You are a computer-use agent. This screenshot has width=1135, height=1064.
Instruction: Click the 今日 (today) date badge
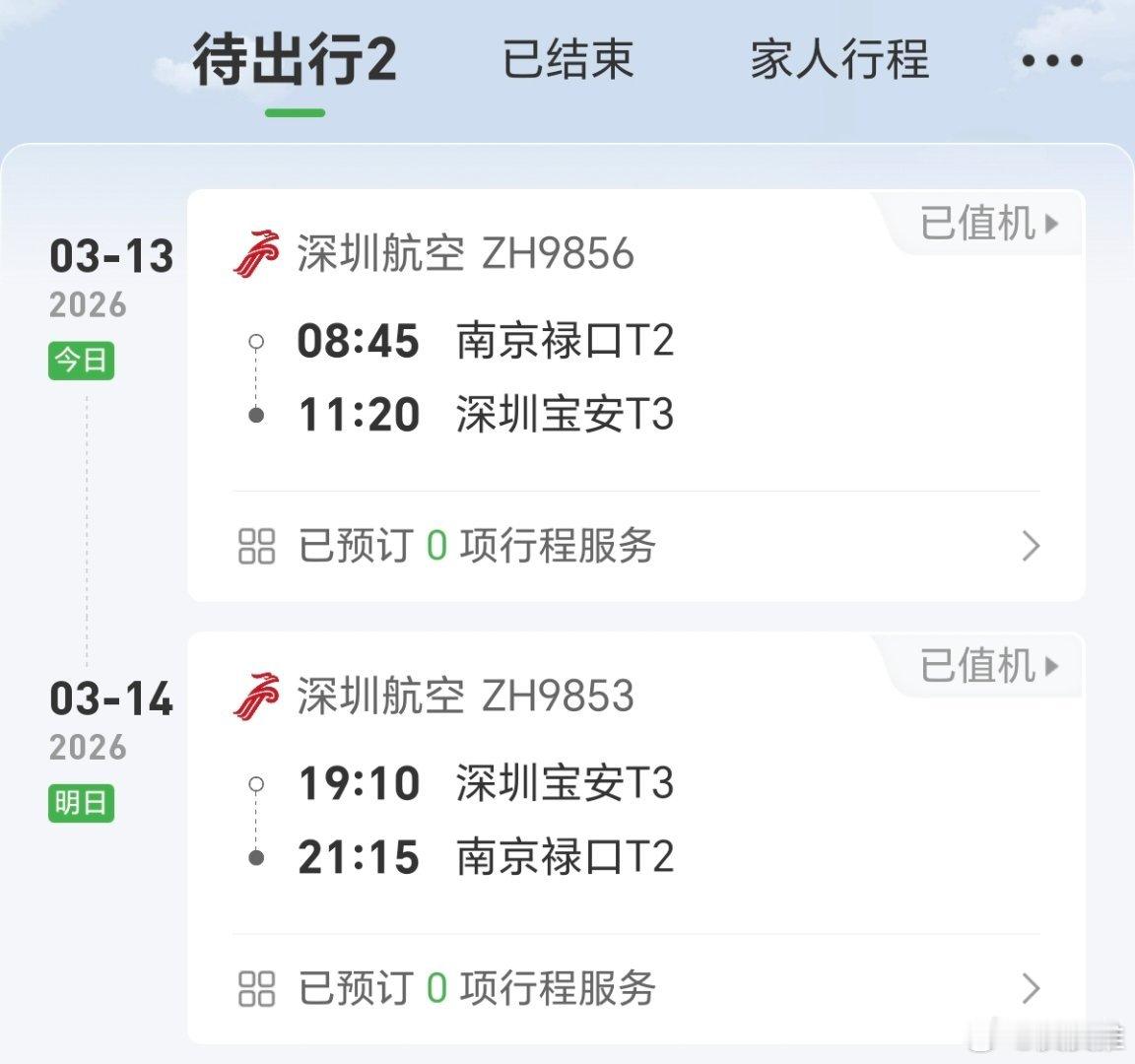[x=82, y=361]
